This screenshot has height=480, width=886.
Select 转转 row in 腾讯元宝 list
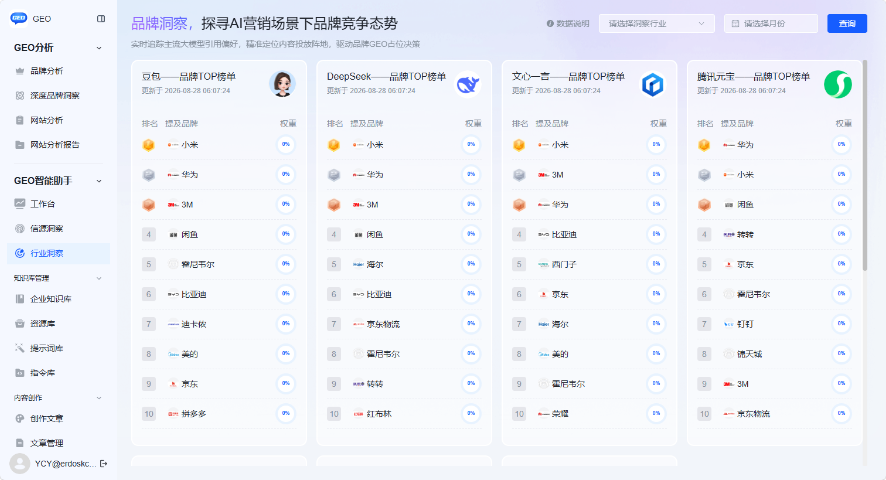[x=774, y=234]
